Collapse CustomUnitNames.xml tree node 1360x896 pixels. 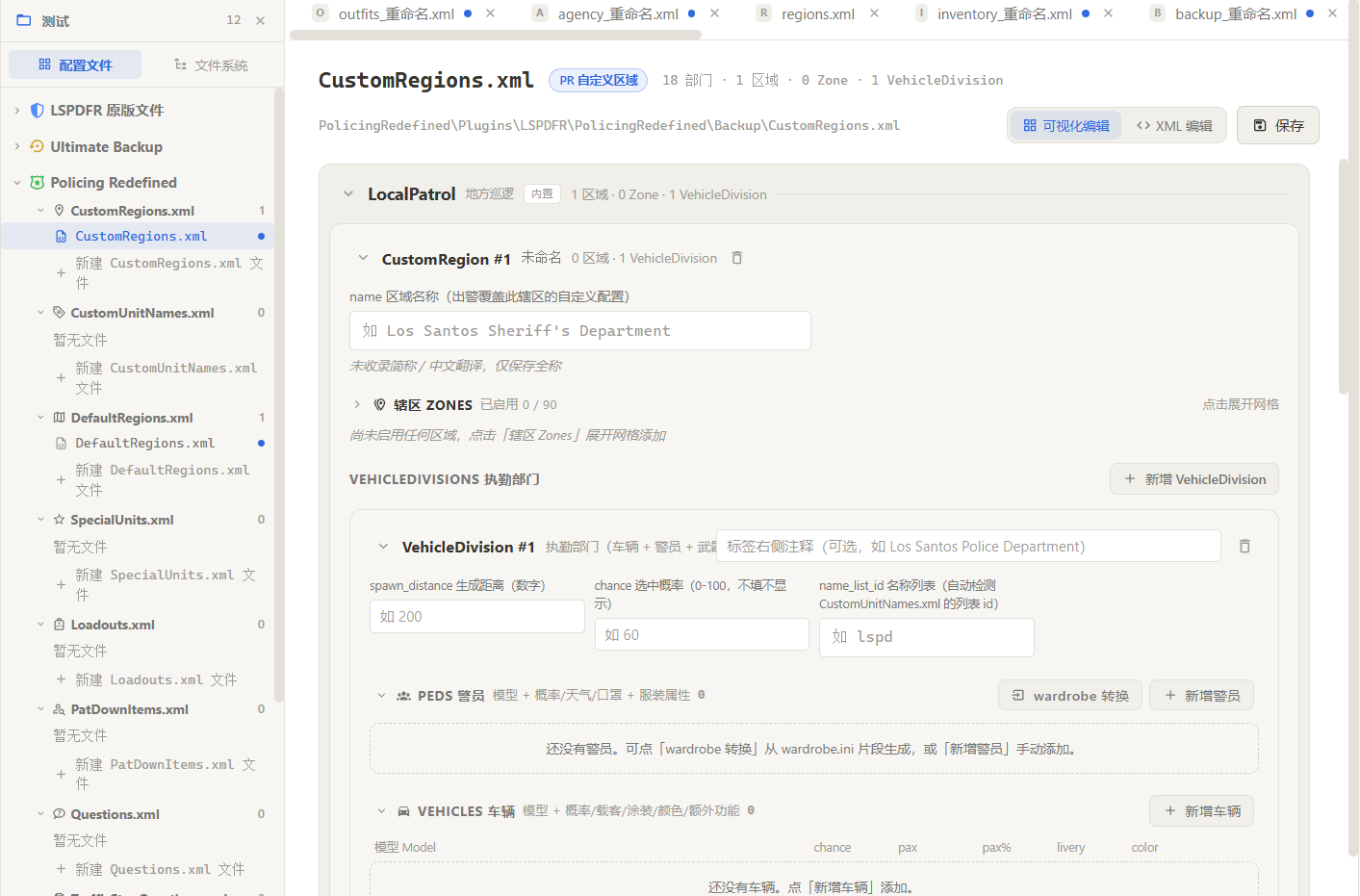click(40, 313)
